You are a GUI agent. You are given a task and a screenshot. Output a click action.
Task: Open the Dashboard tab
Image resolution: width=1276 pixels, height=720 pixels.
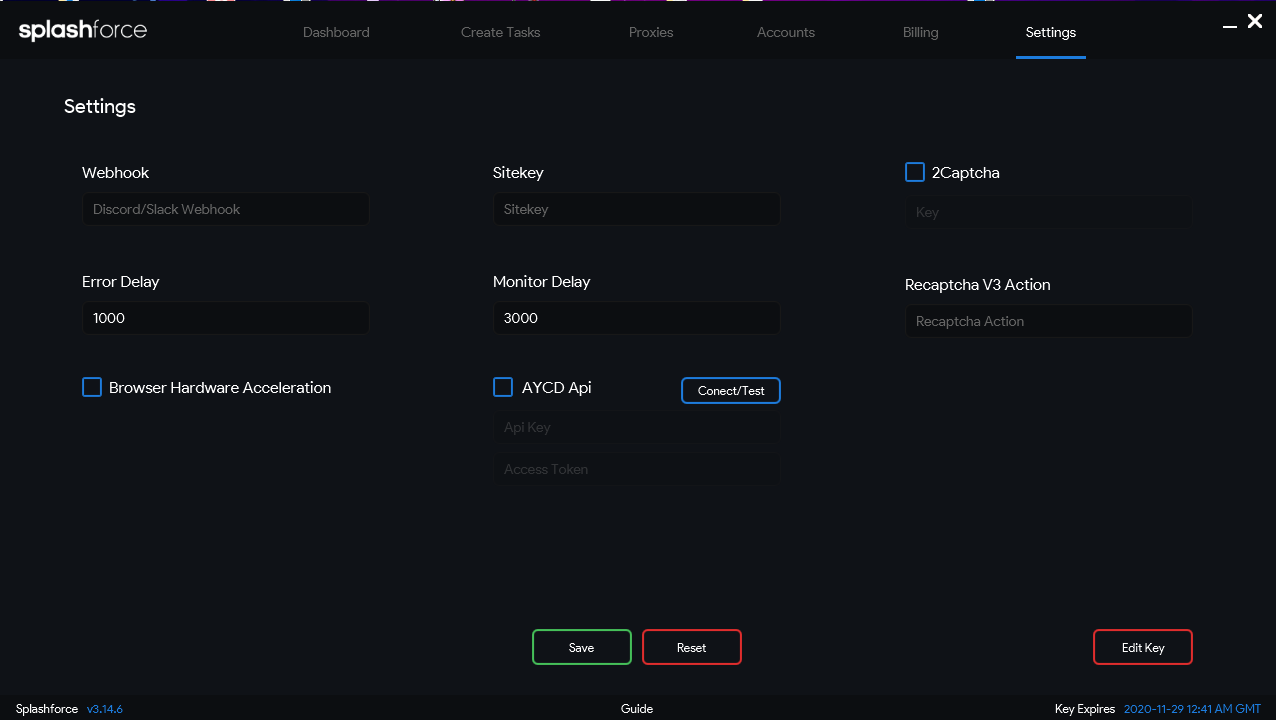coord(336,32)
